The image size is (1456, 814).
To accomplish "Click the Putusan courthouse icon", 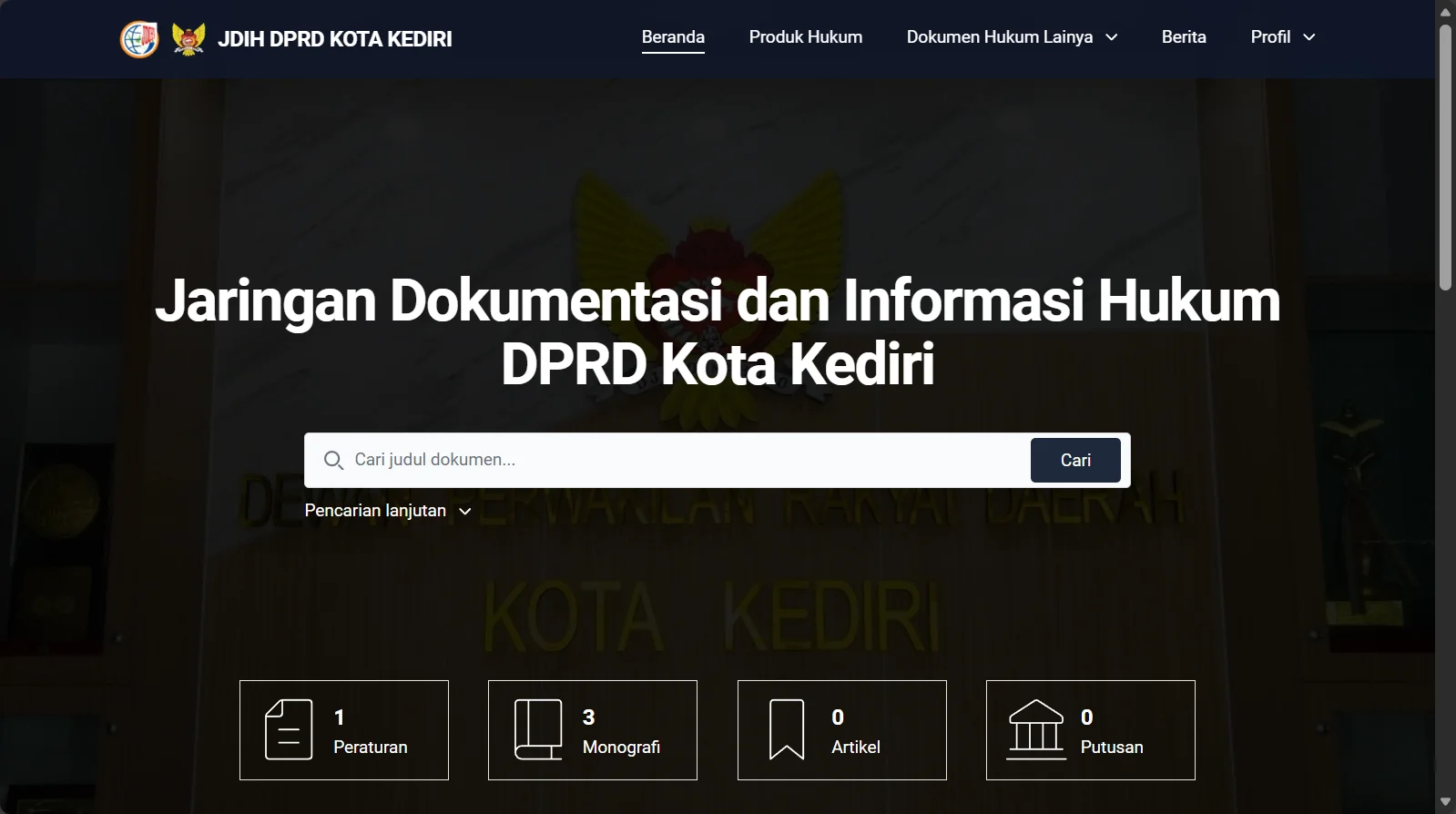I will click(1036, 729).
